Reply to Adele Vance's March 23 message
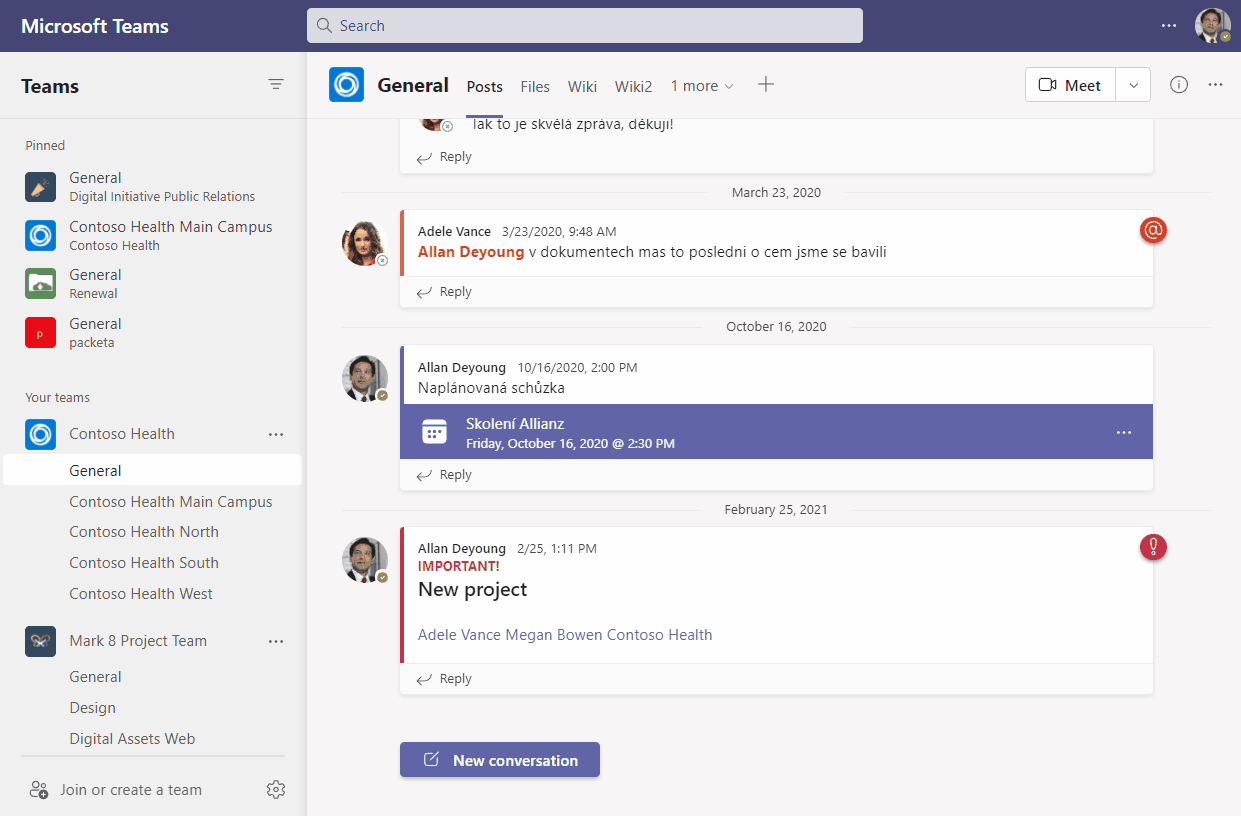1241x816 pixels. click(x=444, y=292)
